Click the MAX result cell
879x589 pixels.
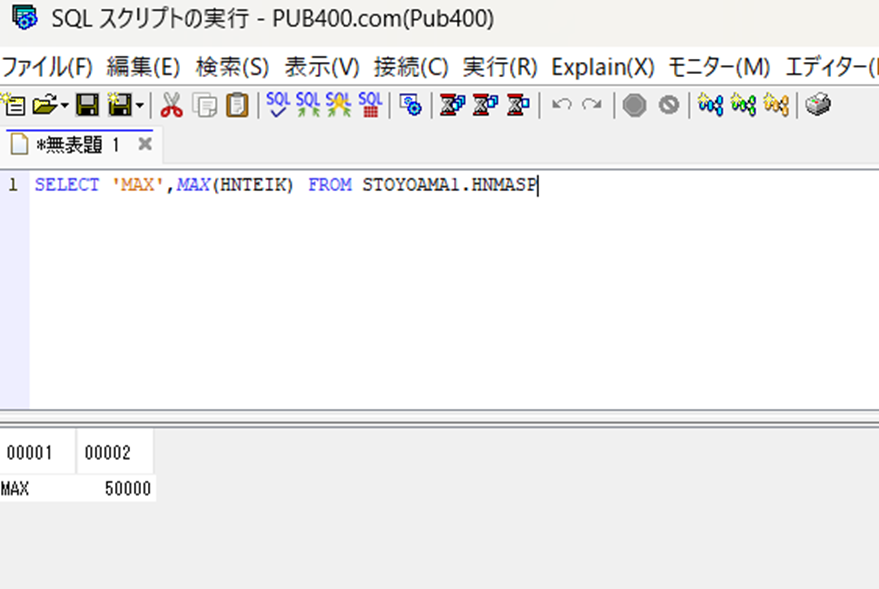38,489
